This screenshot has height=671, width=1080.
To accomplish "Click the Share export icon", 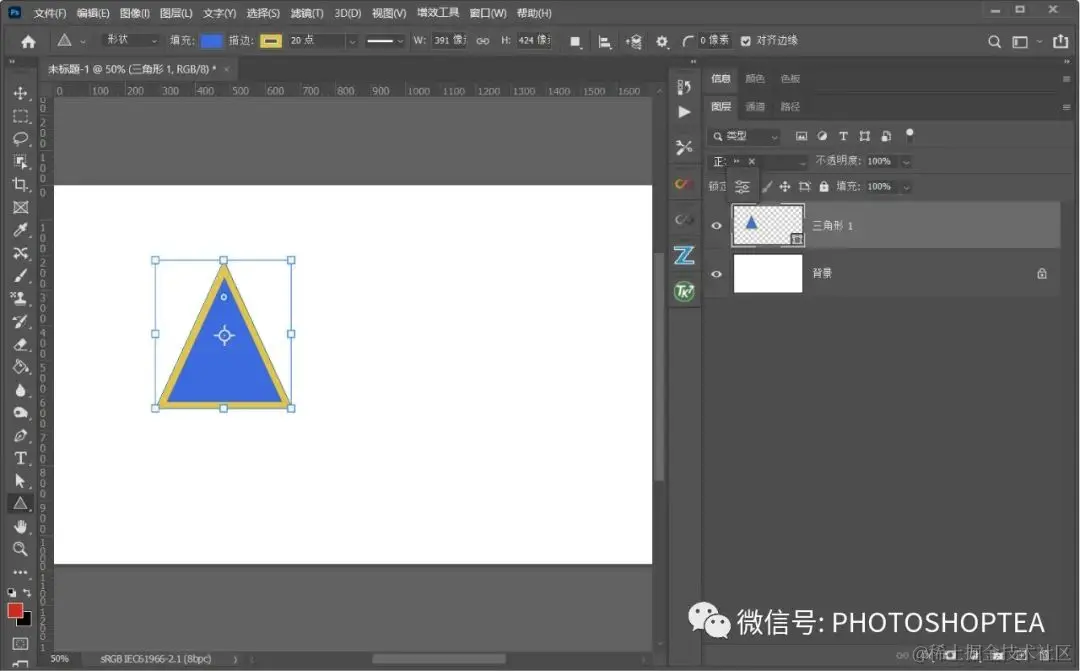I will click(x=1060, y=41).
